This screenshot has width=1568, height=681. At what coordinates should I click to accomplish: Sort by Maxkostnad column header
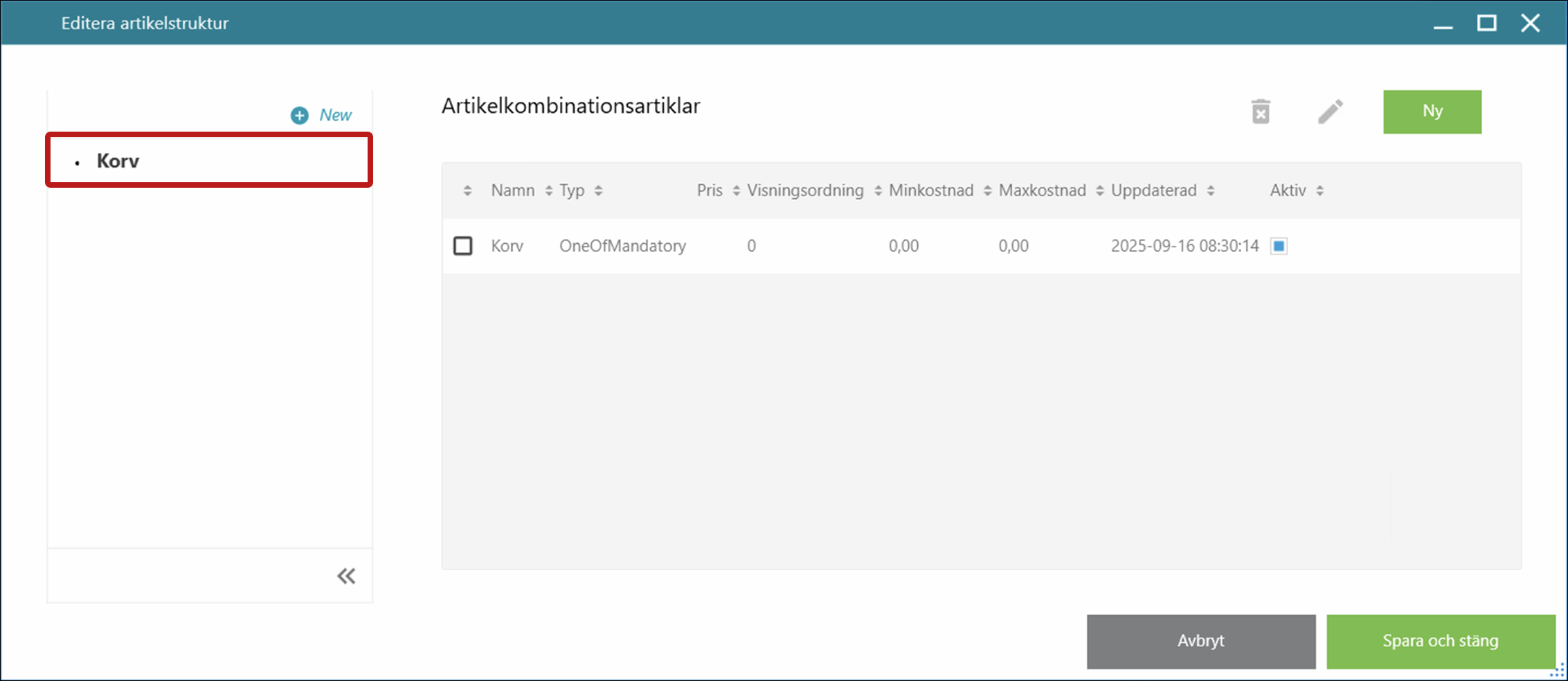[1042, 191]
